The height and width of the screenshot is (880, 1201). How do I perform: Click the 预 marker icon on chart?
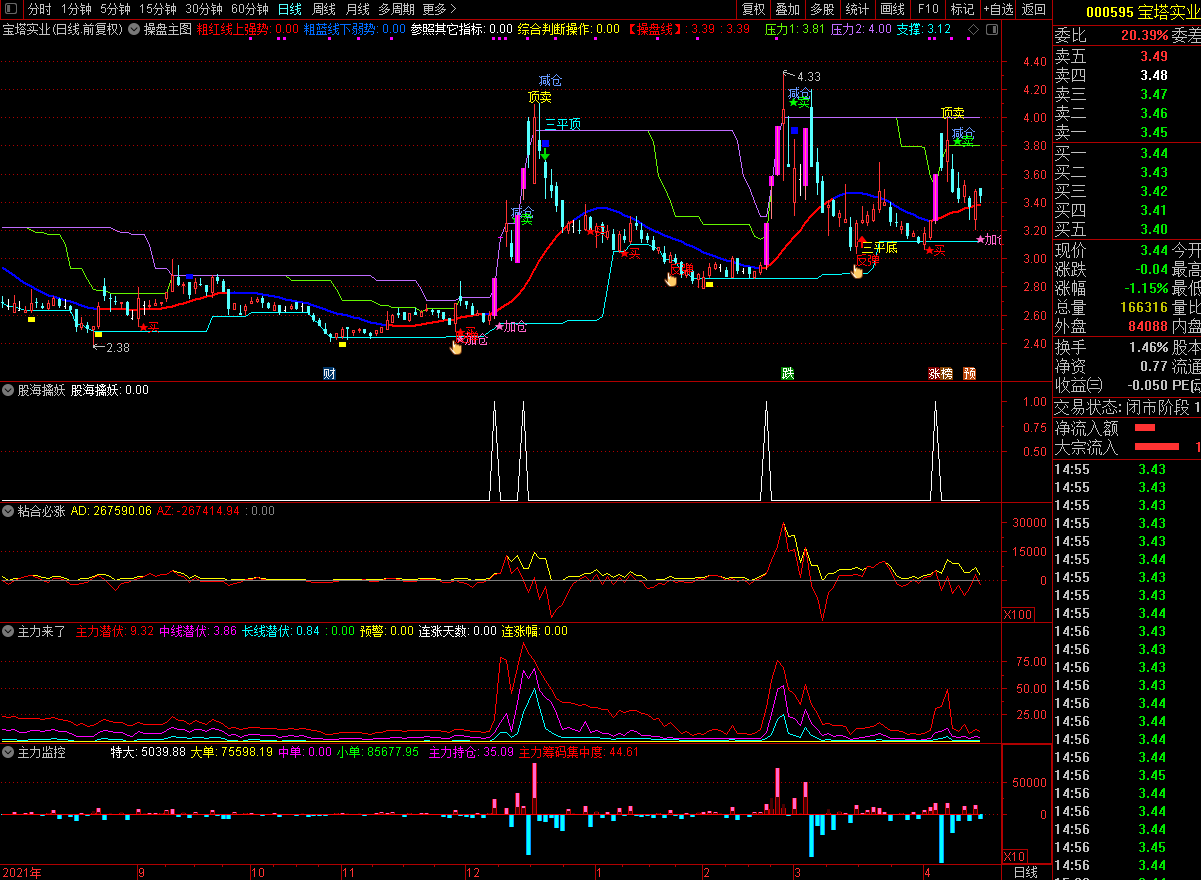click(x=969, y=374)
